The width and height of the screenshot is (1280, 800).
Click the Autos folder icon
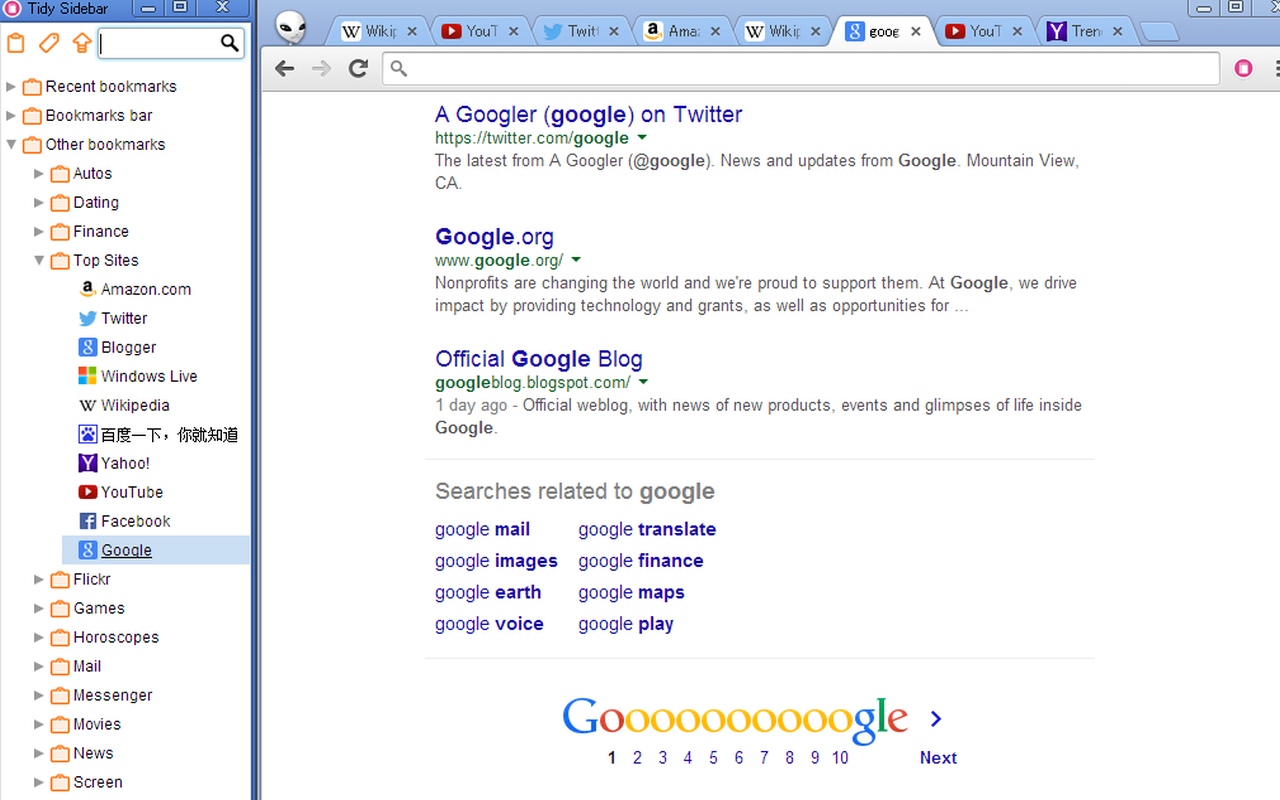tap(60, 174)
